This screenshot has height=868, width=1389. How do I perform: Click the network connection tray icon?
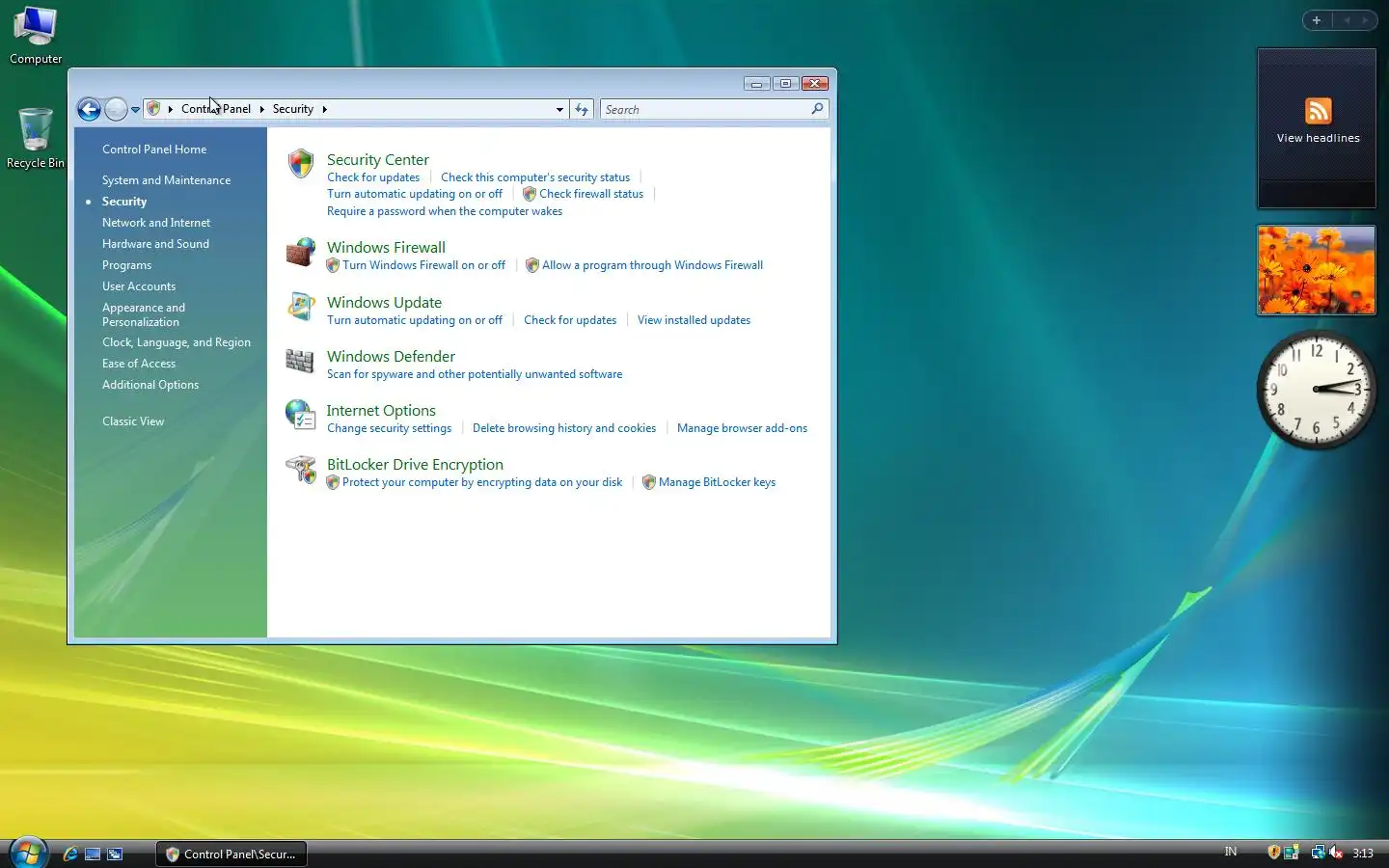1318,852
